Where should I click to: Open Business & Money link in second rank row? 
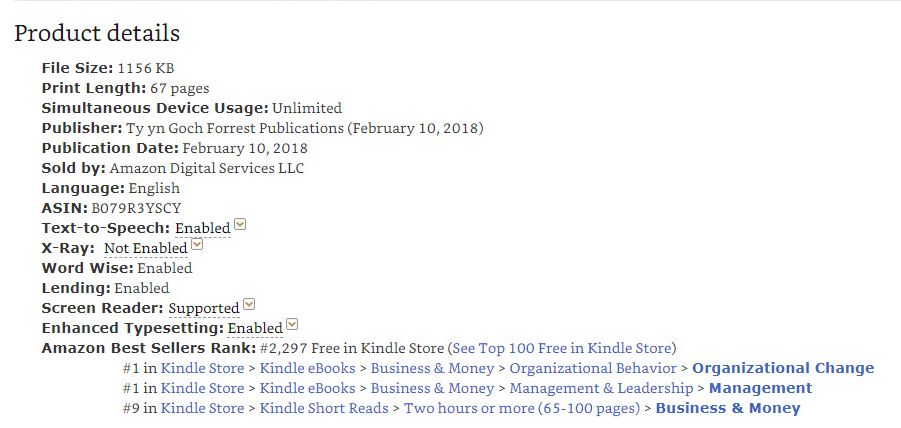[x=432, y=388]
